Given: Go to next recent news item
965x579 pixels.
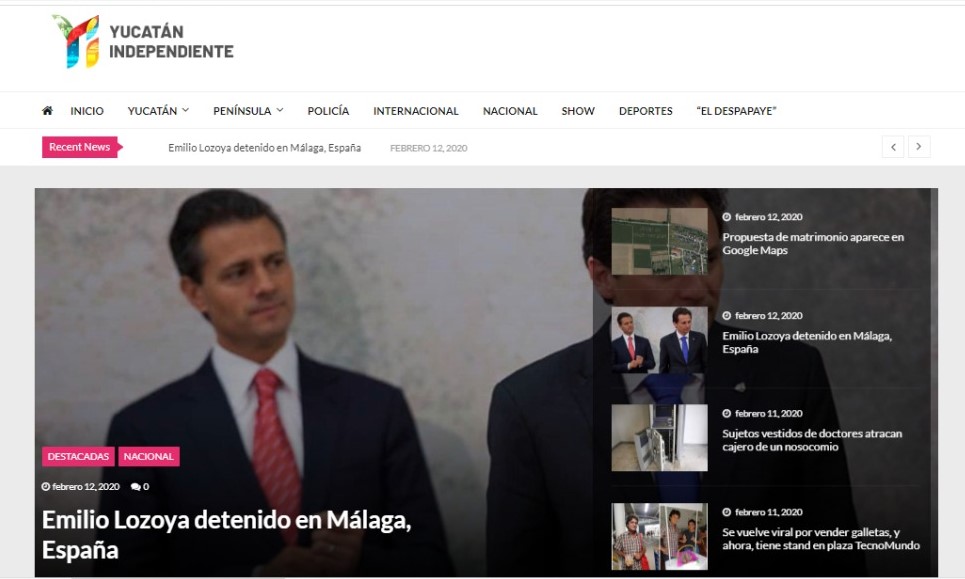Looking at the screenshot, I should pyautogui.click(x=919, y=147).
